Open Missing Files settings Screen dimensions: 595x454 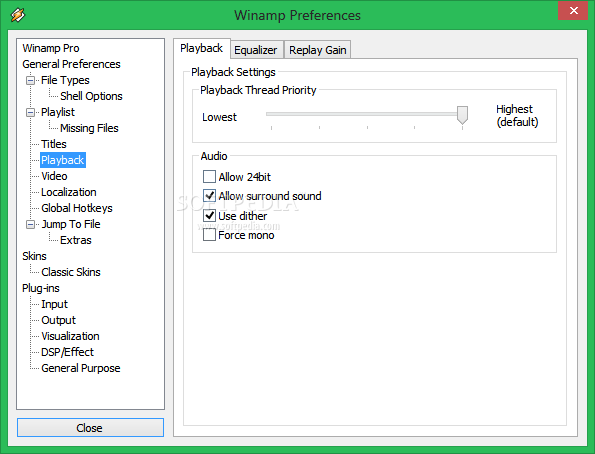click(x=89, y=128)
